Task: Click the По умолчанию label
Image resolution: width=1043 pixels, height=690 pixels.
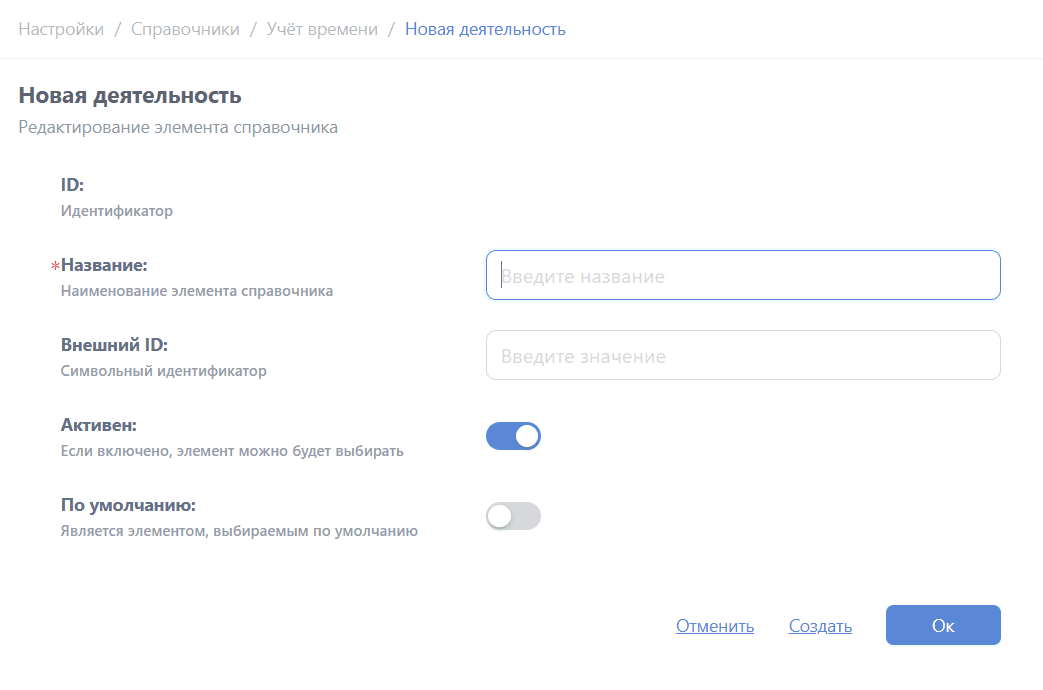Action: click(128, 505)
